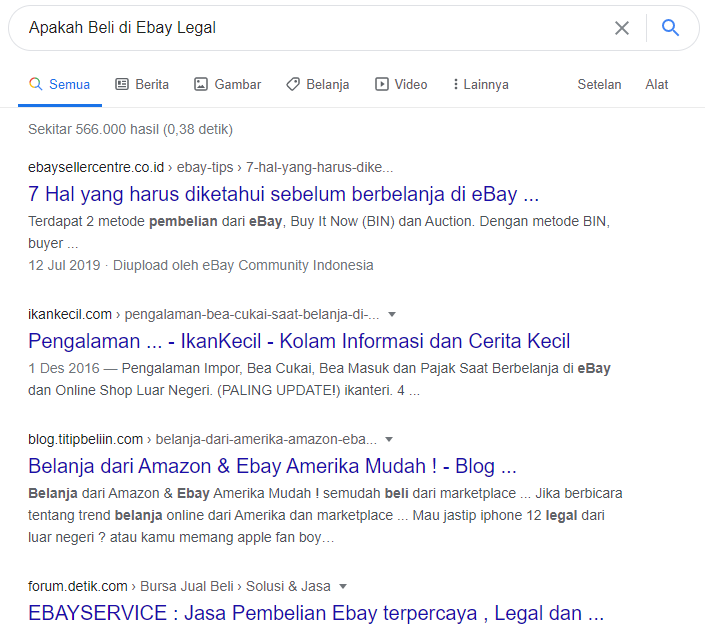Image resolution: width=705 pixels, height=631 pixels.
Task: Expand the dropdown arrow beside the forum.detik.com URL
Action: [343, 586]
